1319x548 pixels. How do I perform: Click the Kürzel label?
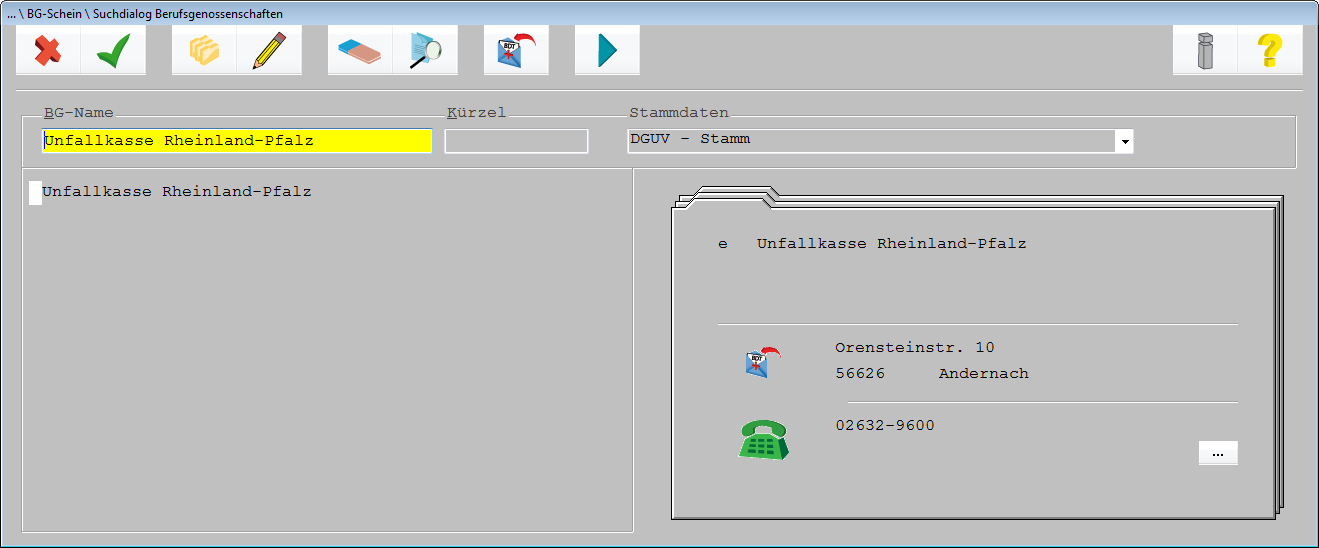tap(476, 113)
